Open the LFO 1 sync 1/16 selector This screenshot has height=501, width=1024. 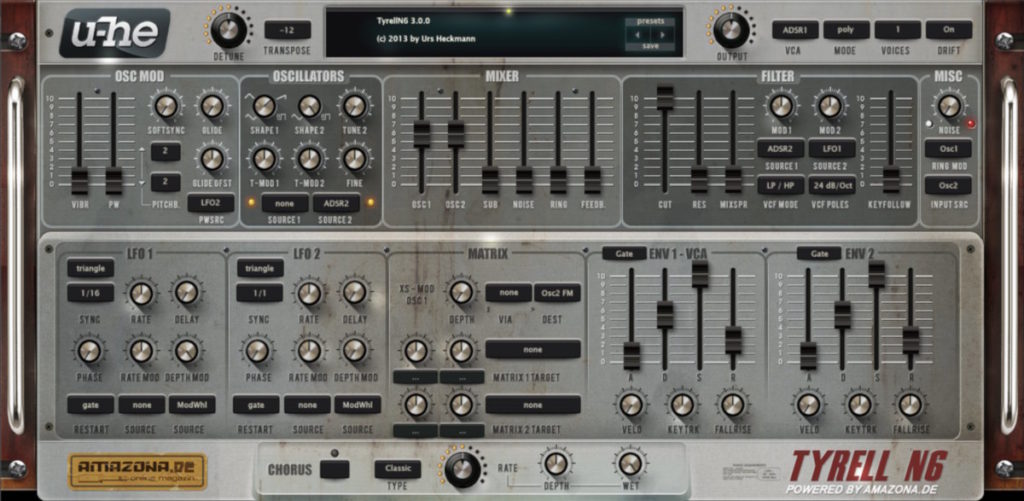pos(90,293)
